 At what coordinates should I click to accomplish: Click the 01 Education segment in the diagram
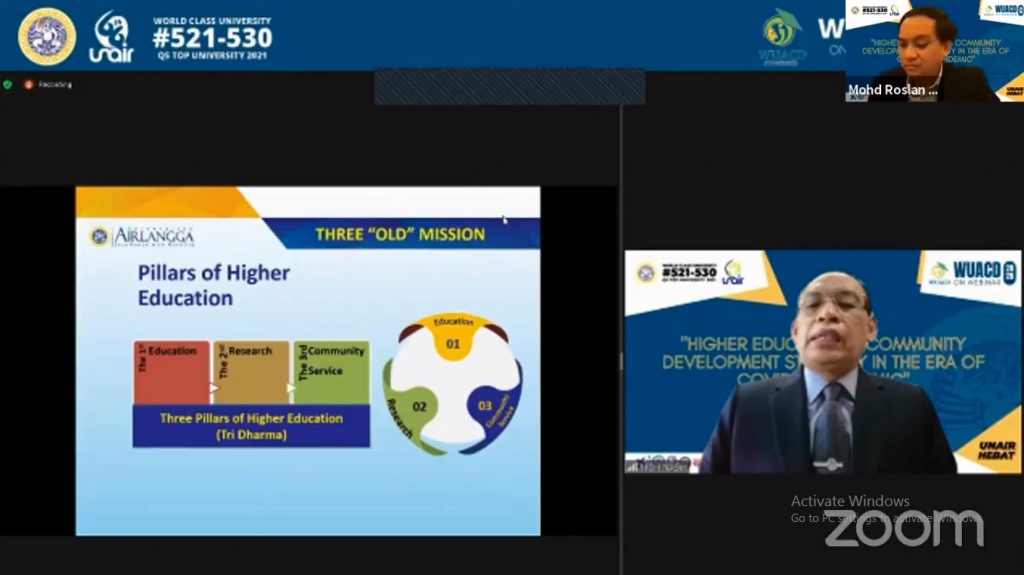(x=453, y=338)
